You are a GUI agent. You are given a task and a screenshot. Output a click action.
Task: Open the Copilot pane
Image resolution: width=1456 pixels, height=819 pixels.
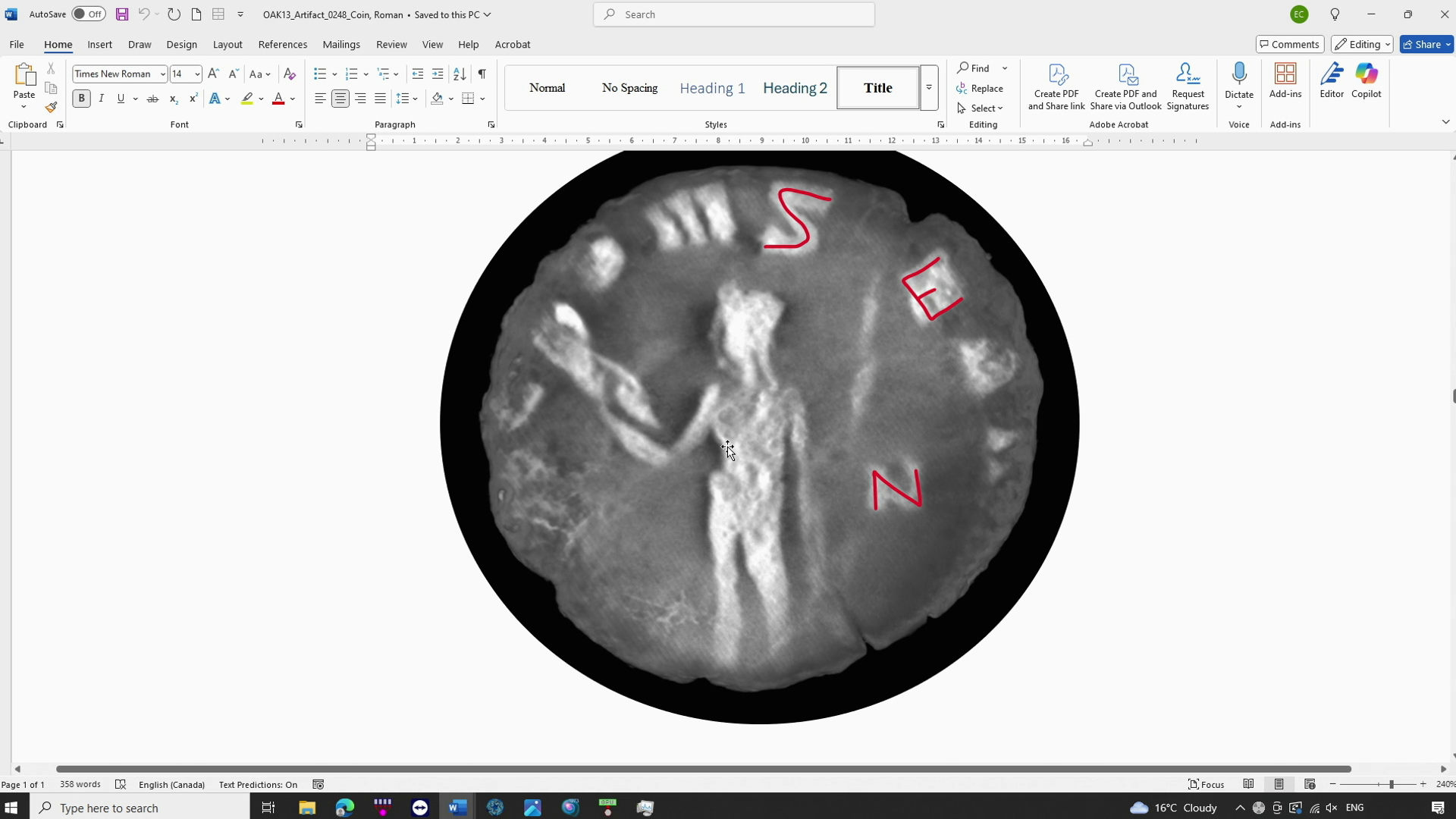tap(1366, 80)
